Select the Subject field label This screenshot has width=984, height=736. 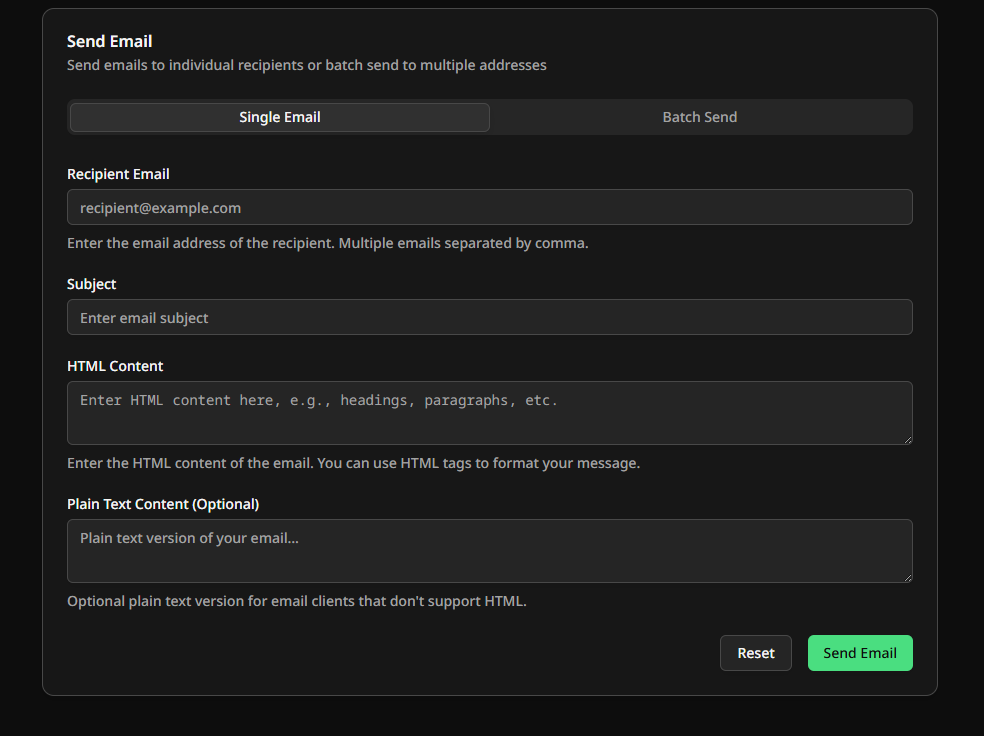click(x=92, y=284)
